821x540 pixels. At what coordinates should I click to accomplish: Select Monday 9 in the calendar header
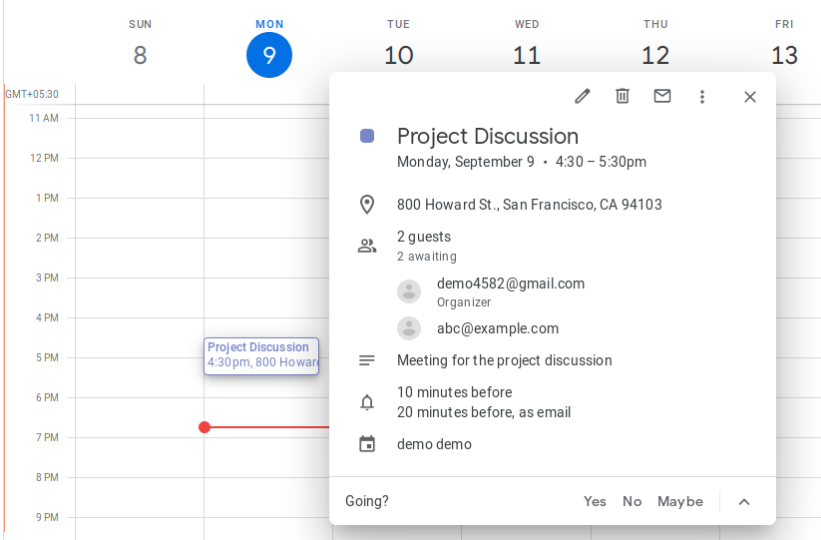pyautogui.click(x=269, y=55)
